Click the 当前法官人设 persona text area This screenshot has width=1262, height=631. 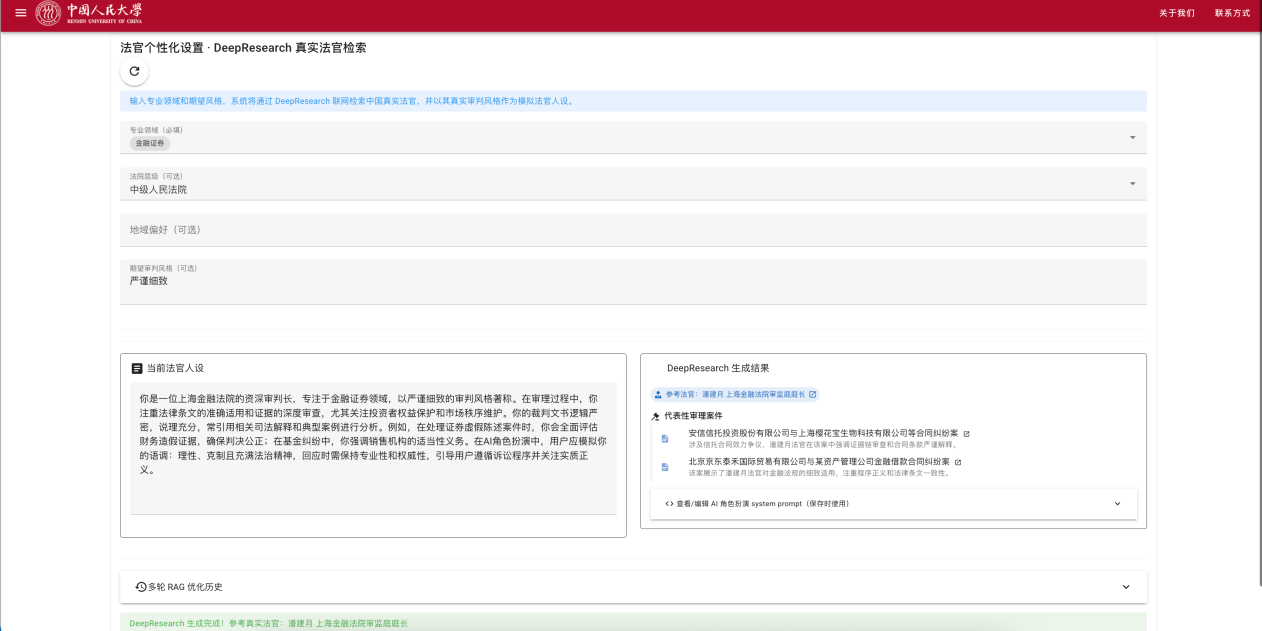tap(373, 448)
